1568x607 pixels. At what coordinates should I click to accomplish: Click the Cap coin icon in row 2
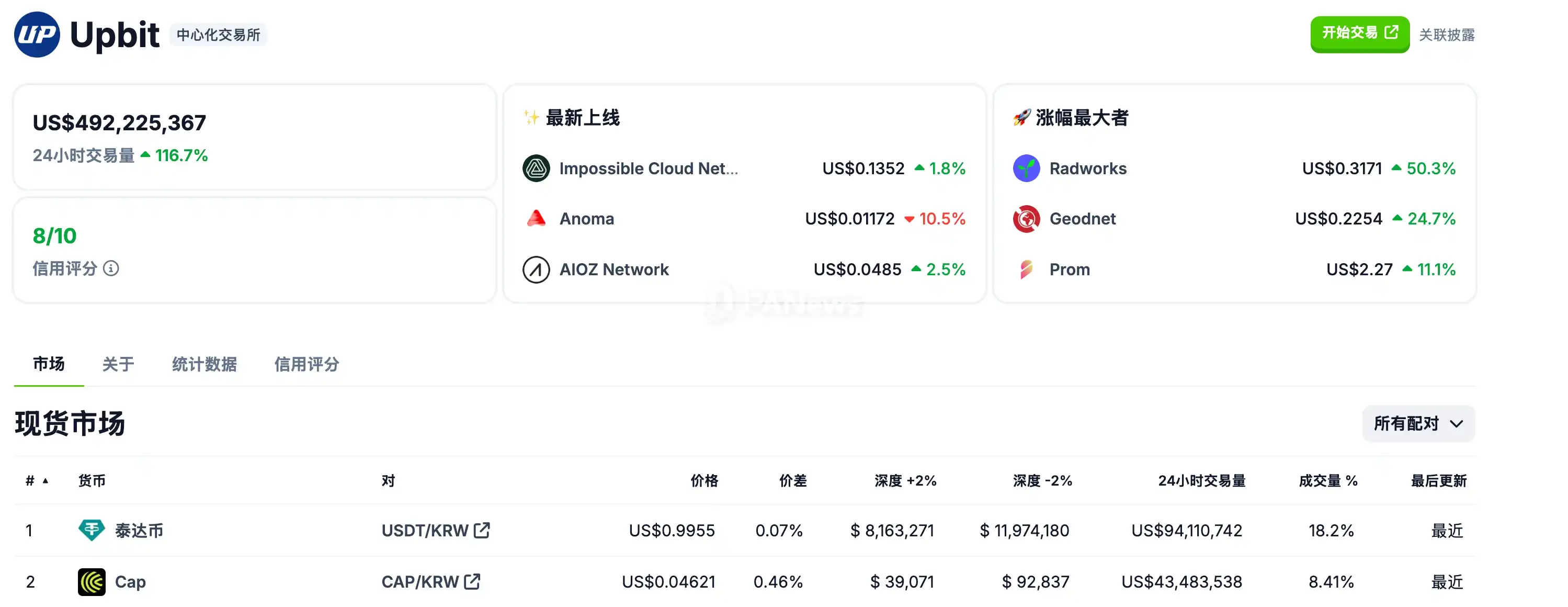92,582
